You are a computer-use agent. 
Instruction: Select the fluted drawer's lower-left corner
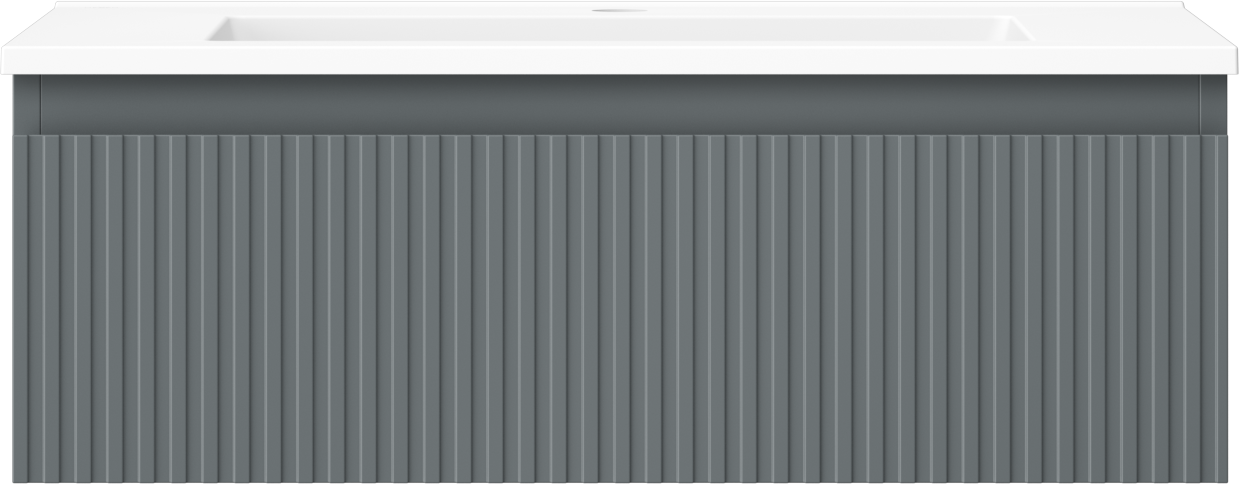20,476
